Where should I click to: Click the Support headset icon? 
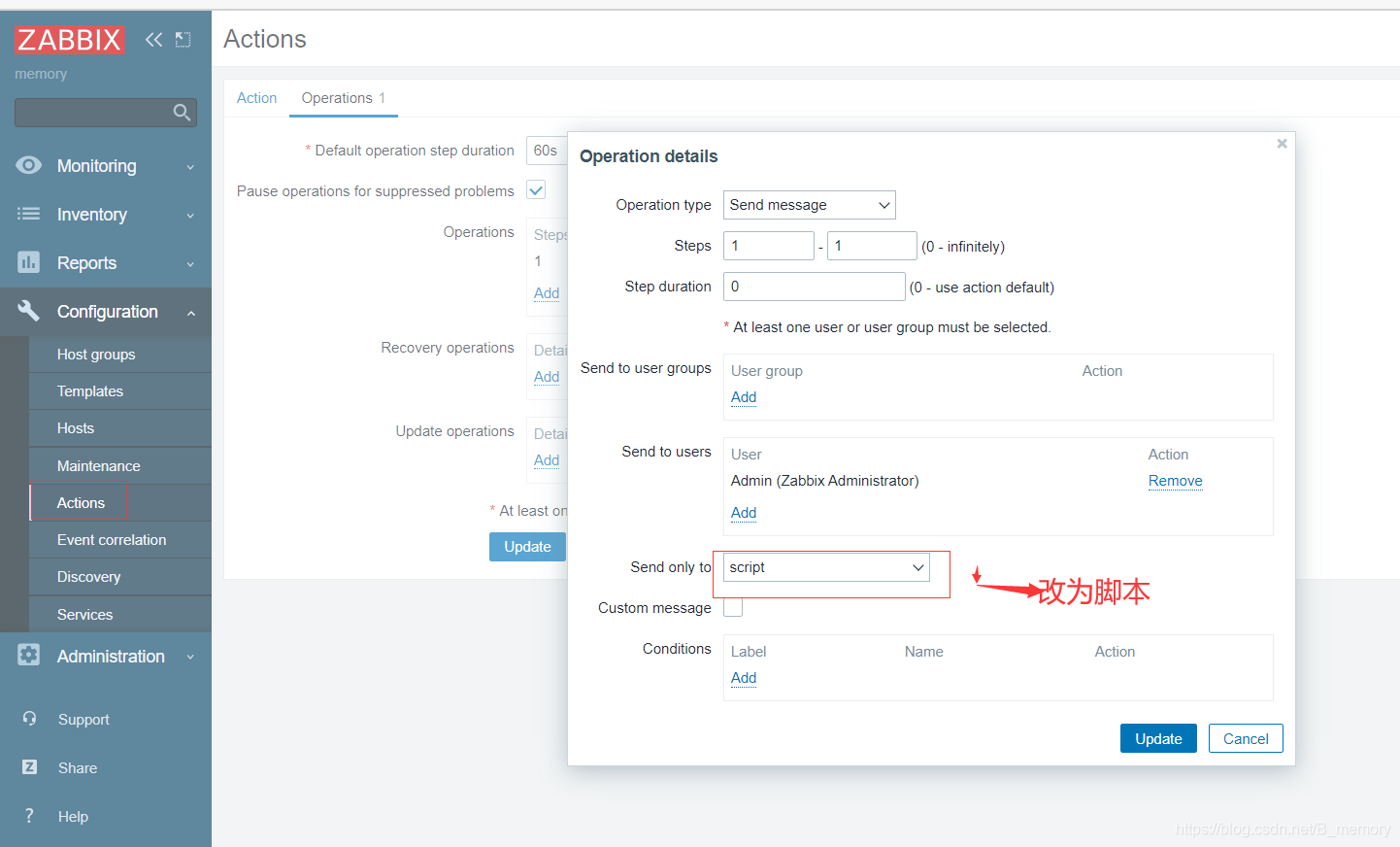29,719
